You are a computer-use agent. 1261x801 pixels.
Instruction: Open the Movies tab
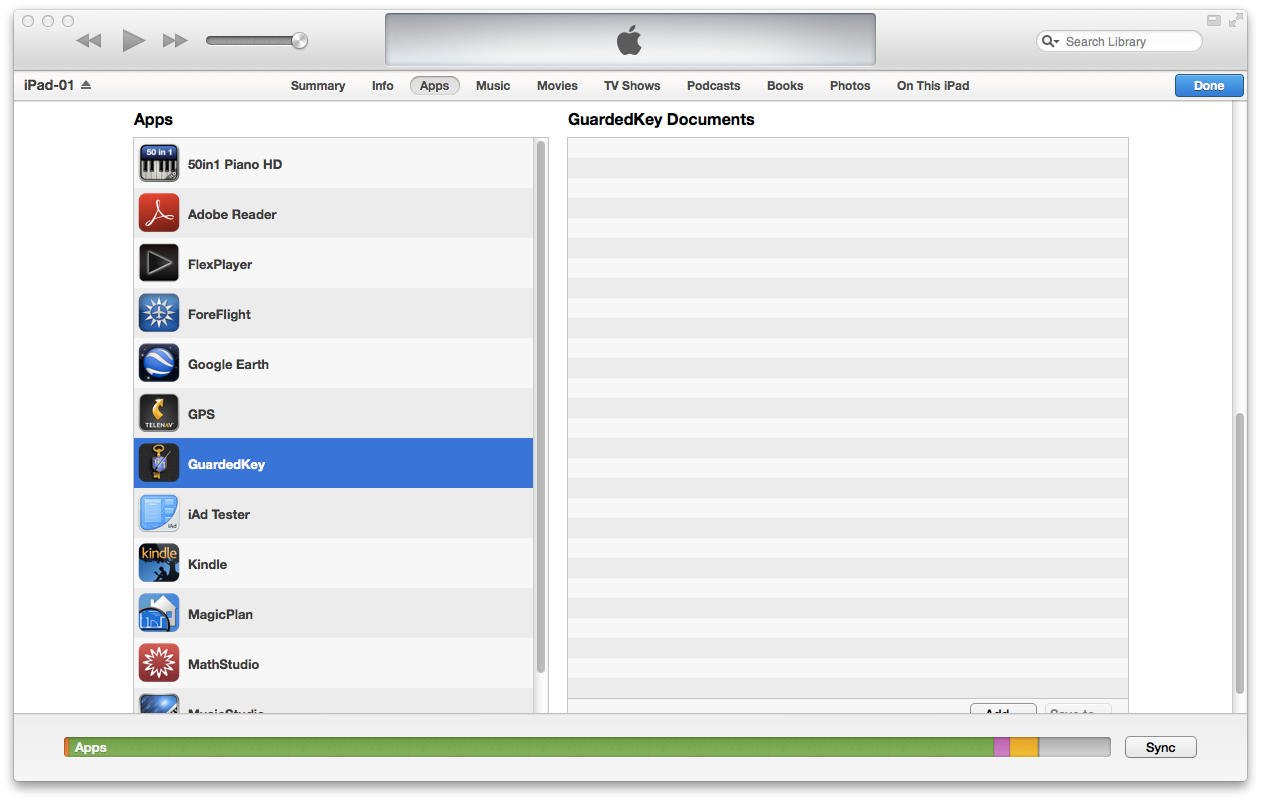pos(557,86)
